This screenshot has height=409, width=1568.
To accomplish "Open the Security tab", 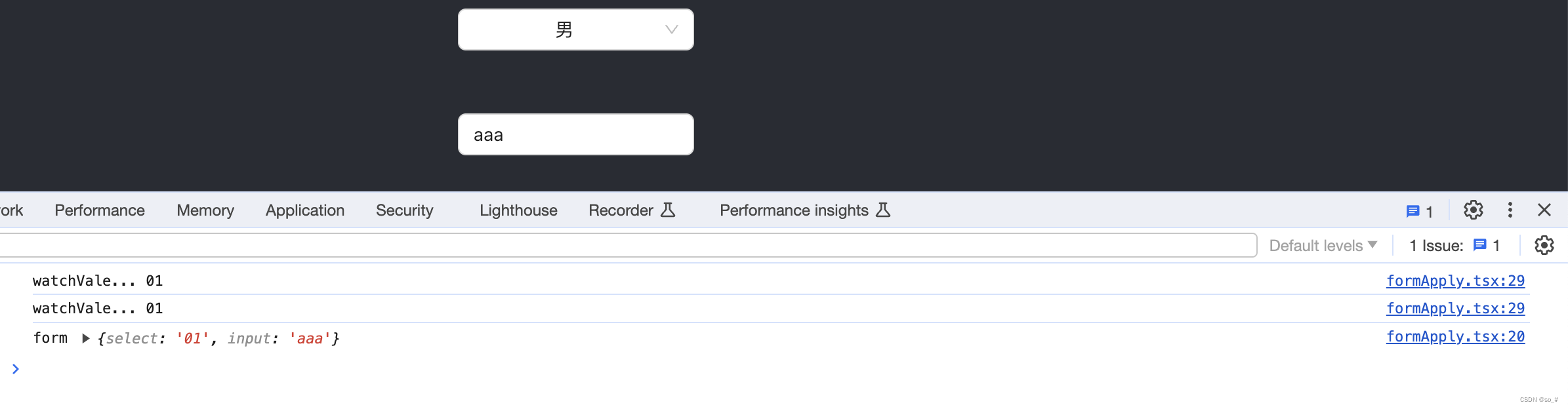I will (x=405, y=210).
